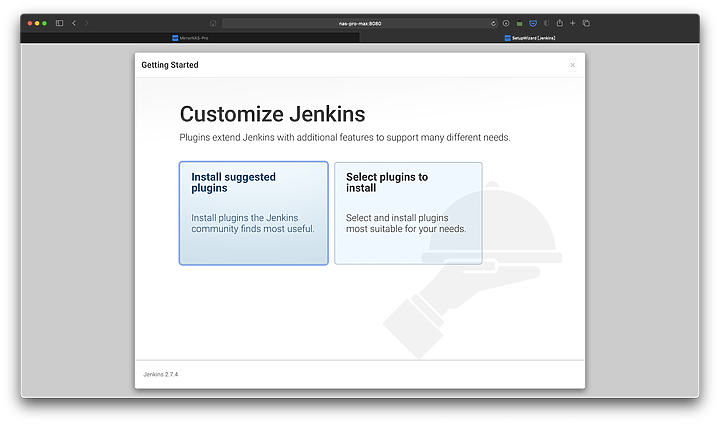Go back with the back arrow
This screenshot has height=425, width=720.
[x=74, y=23]
